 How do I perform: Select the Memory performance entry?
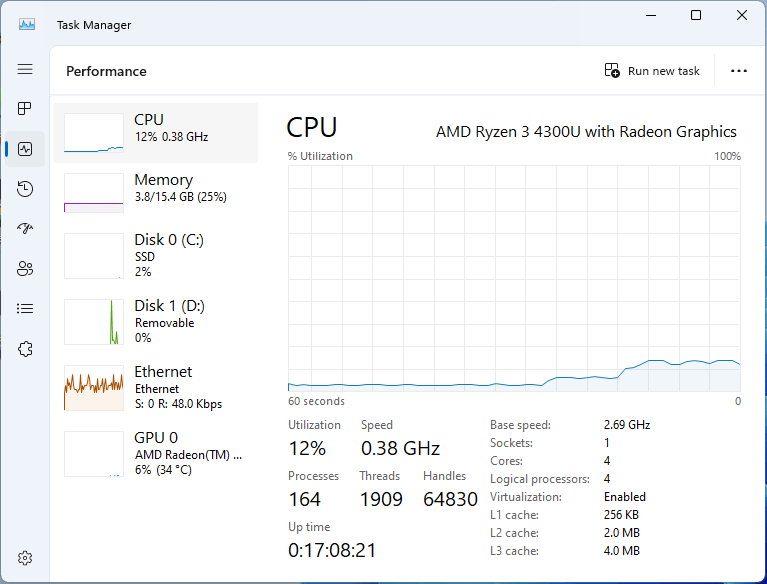155,192
